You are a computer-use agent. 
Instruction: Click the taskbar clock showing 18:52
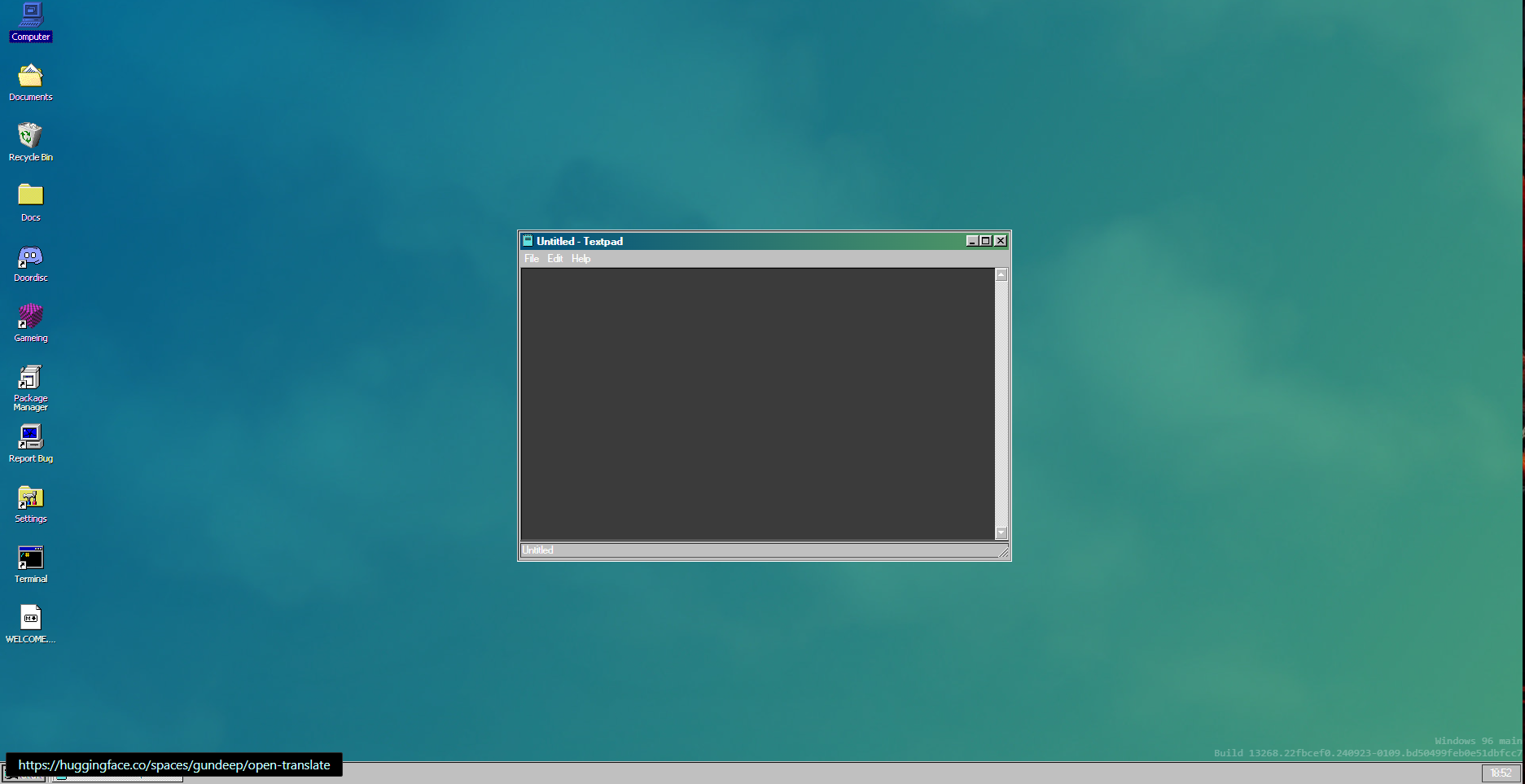tap(1501, 773)
